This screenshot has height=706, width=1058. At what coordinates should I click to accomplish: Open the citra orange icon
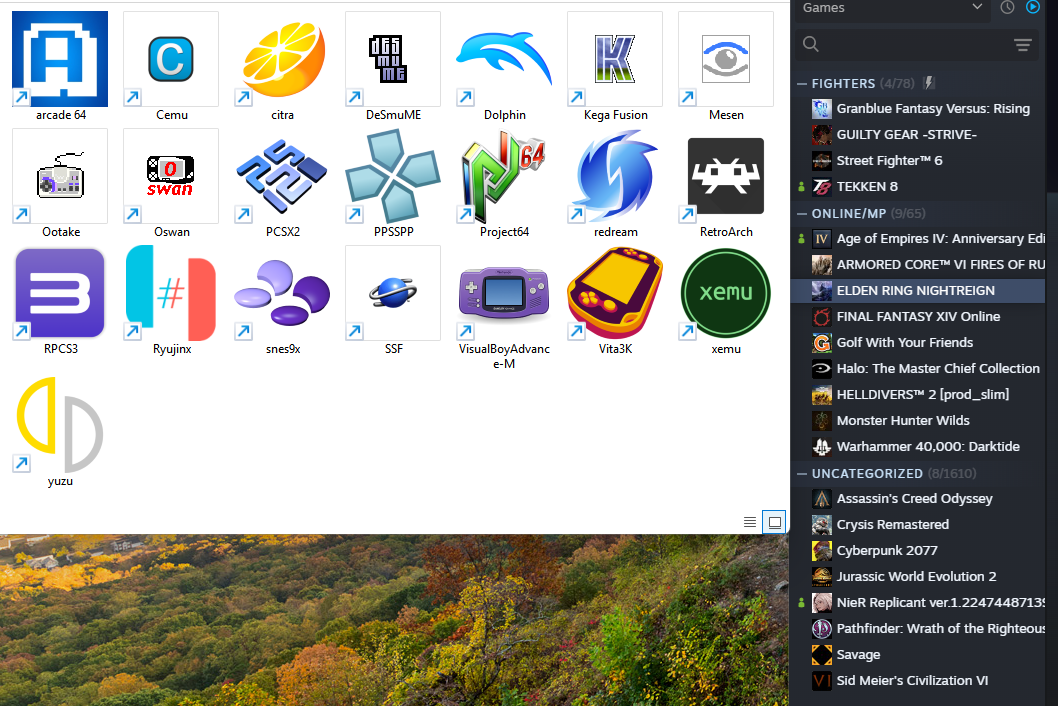[x=282, y=59]
